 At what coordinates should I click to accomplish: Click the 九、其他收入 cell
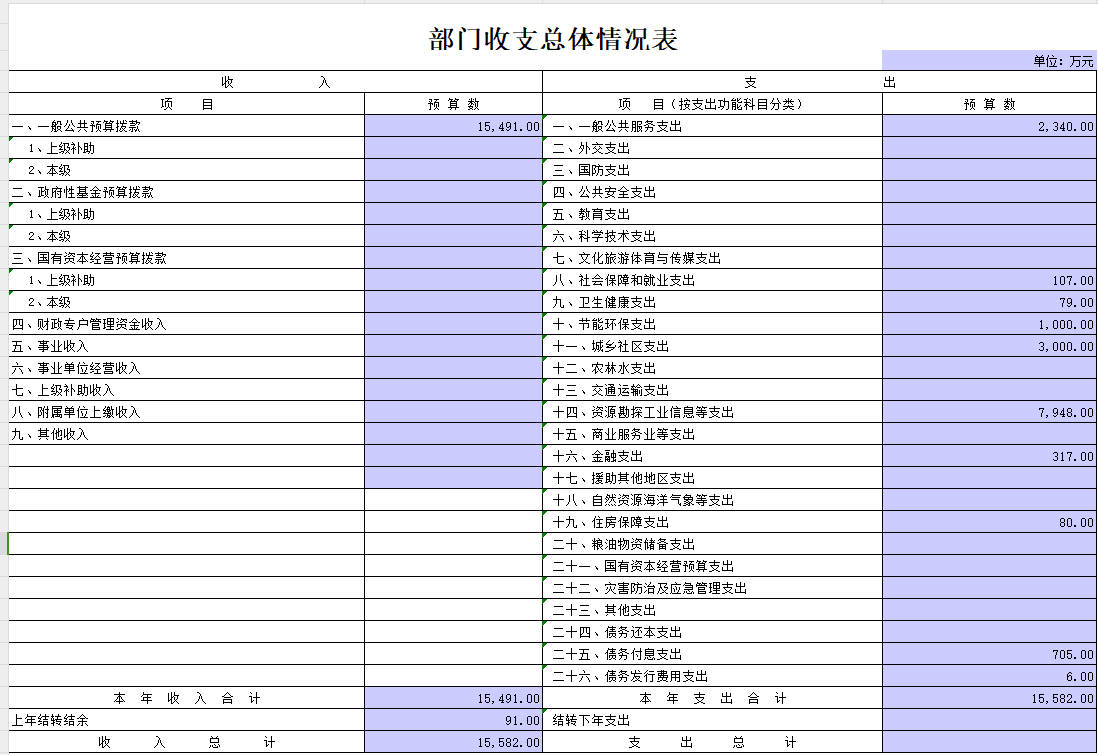[186, 434]
